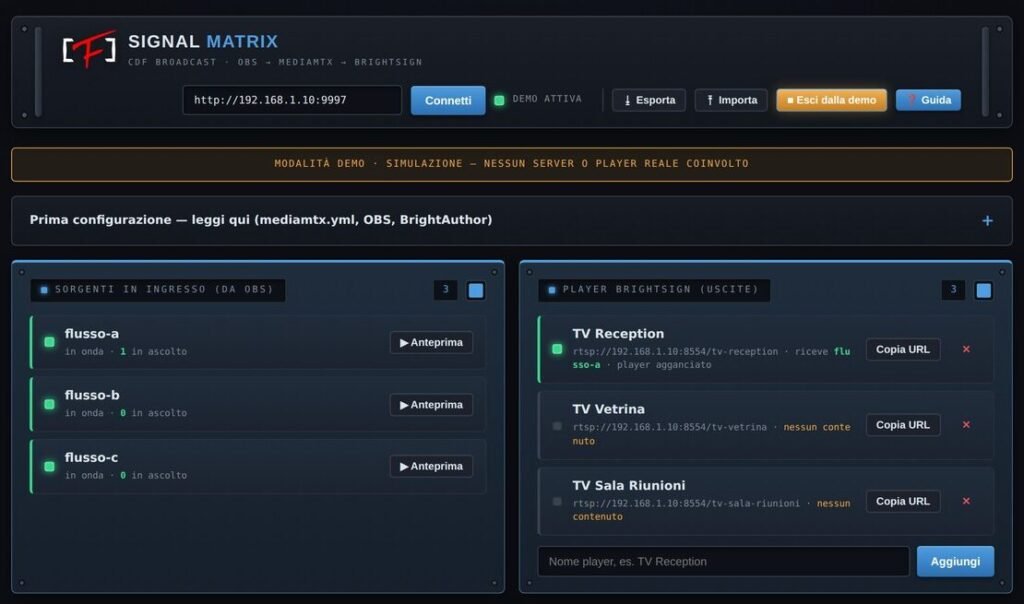Click flusso-c listener count text
This screenshot has height=604, width=1024.
pyautogui.click(x=153, y=475)
